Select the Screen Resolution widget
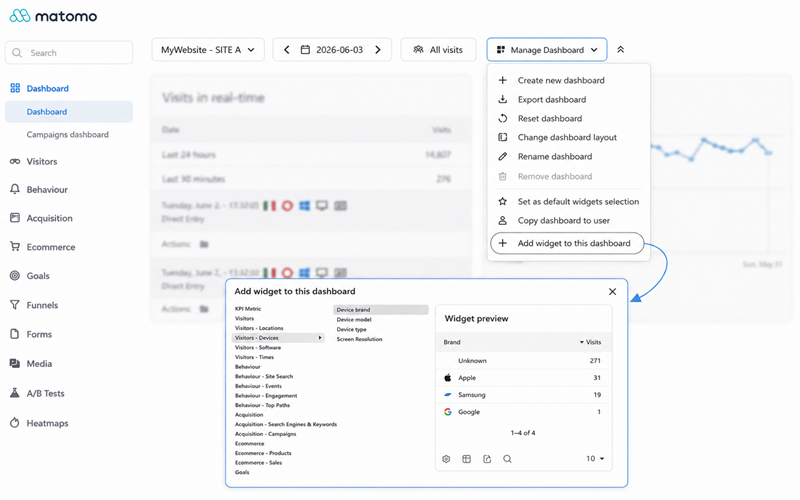 [x=359, y=339]
